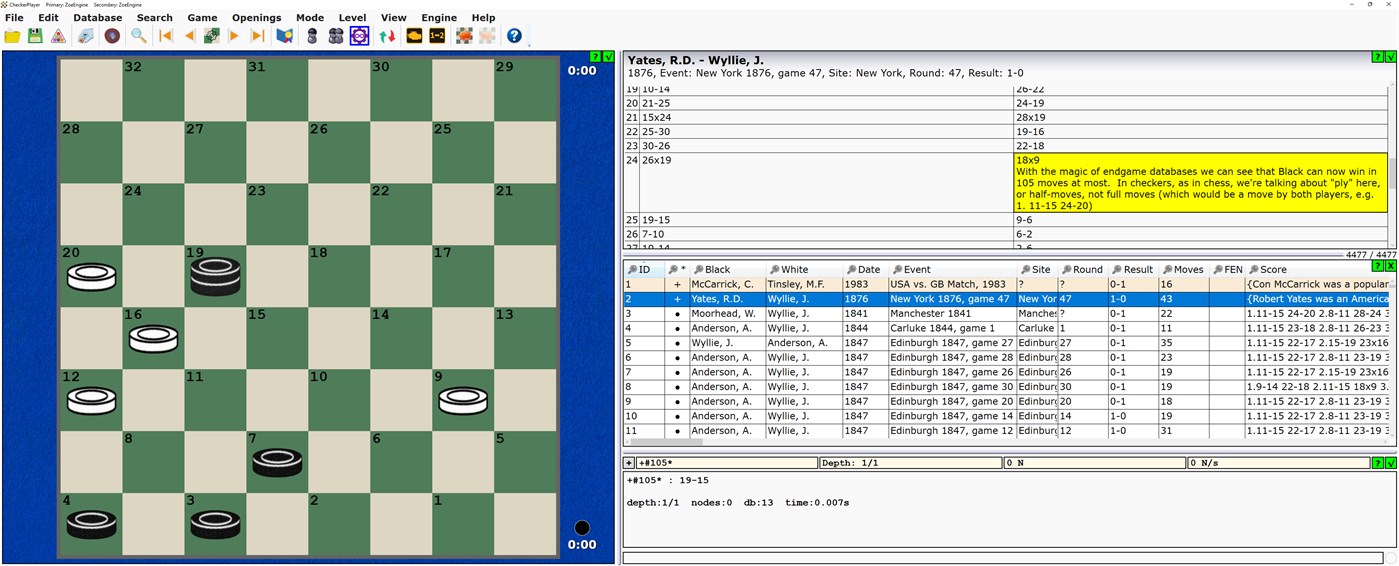Click the white piece on square 9
Viewport: 1399px width, 566px height.
click(464, 400)
